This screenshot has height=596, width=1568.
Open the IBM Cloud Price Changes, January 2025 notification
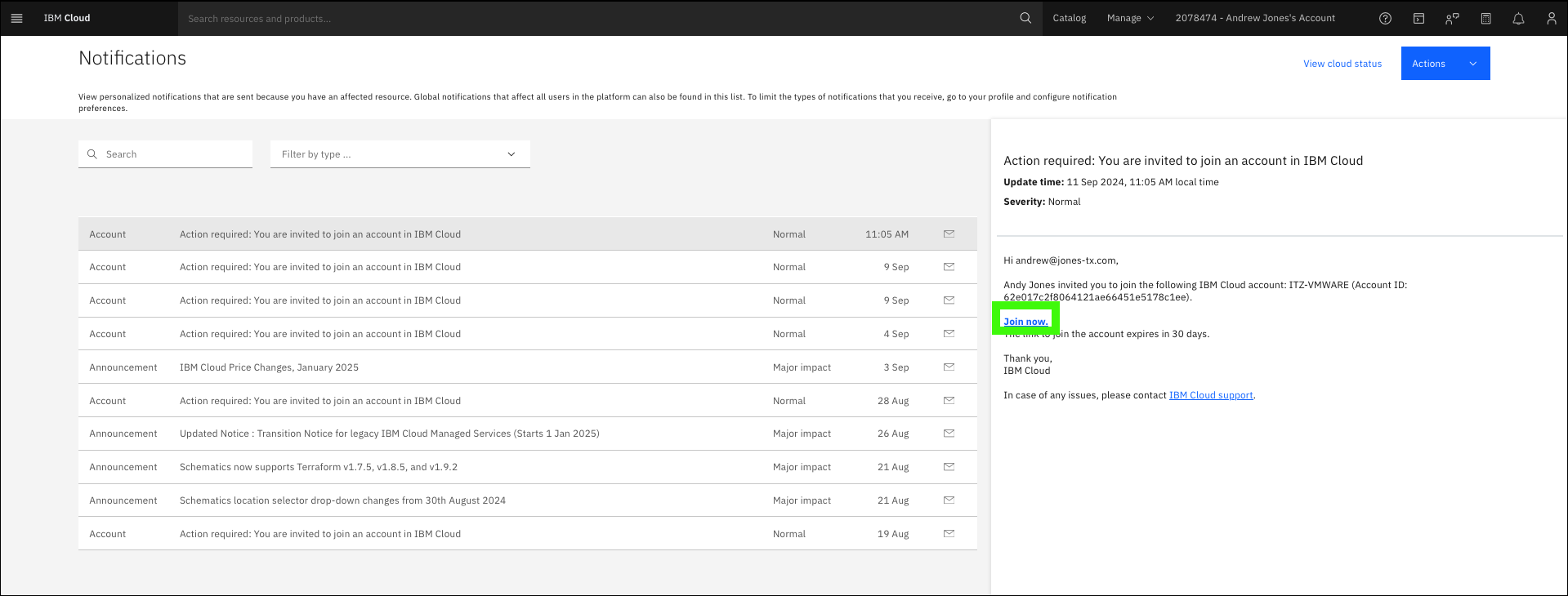tap(528, 367)
